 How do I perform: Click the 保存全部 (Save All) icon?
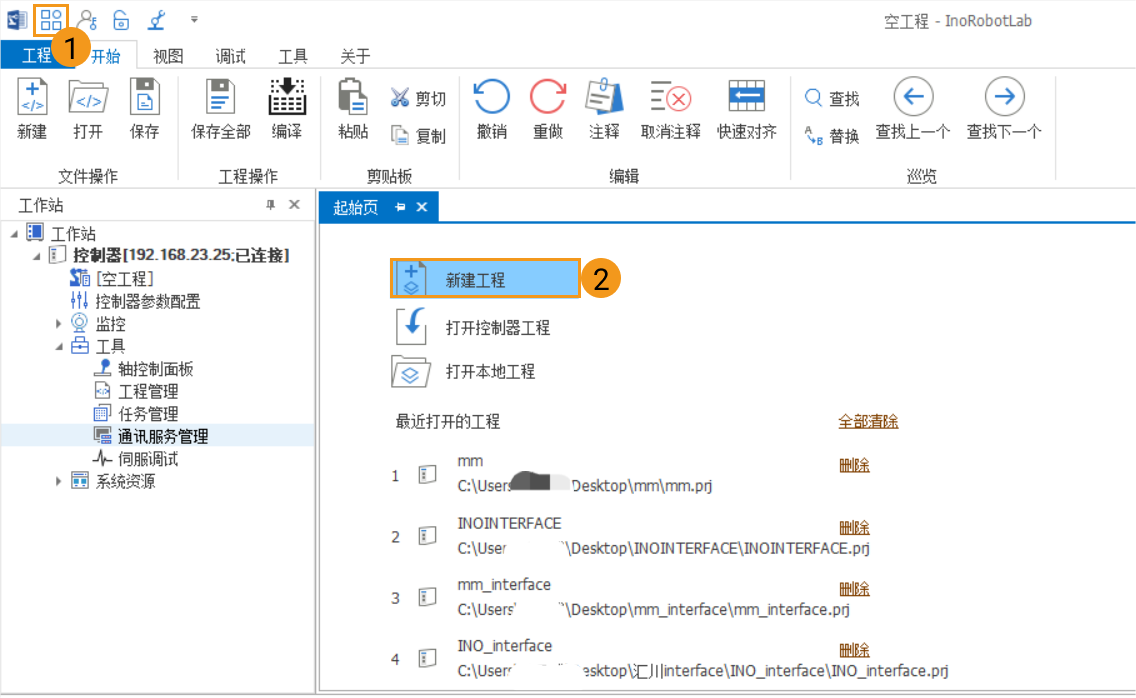tap(220, 99)
